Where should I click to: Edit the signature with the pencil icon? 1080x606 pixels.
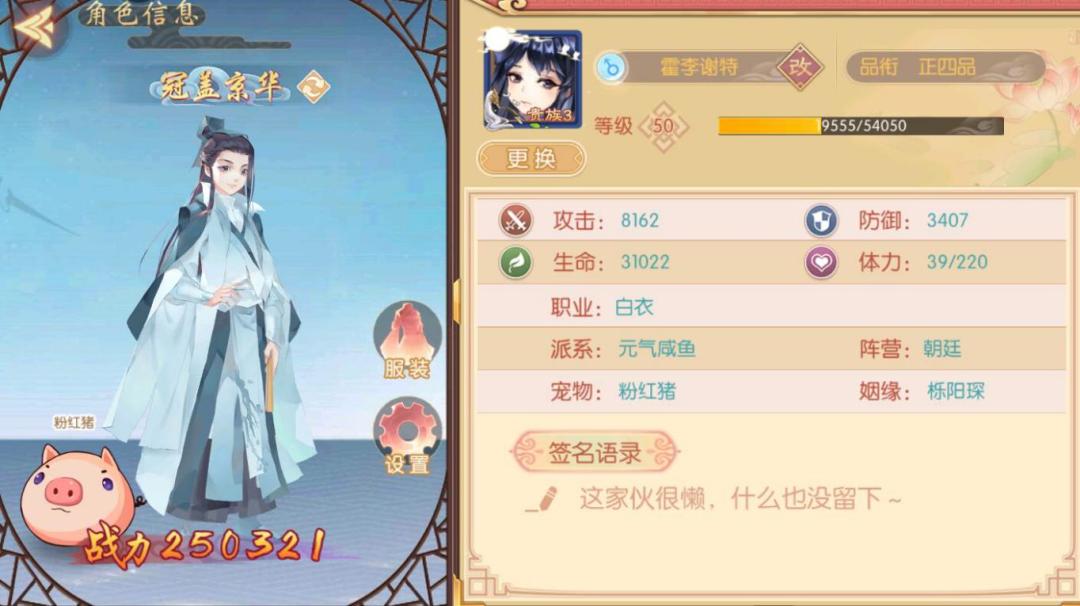[x=543, y=499]
